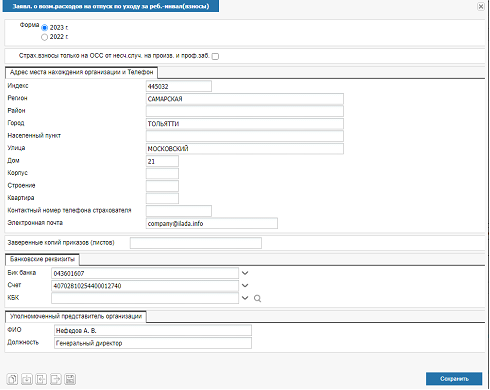
Task: Click the Сохранить button
Action: coord(454,379)
